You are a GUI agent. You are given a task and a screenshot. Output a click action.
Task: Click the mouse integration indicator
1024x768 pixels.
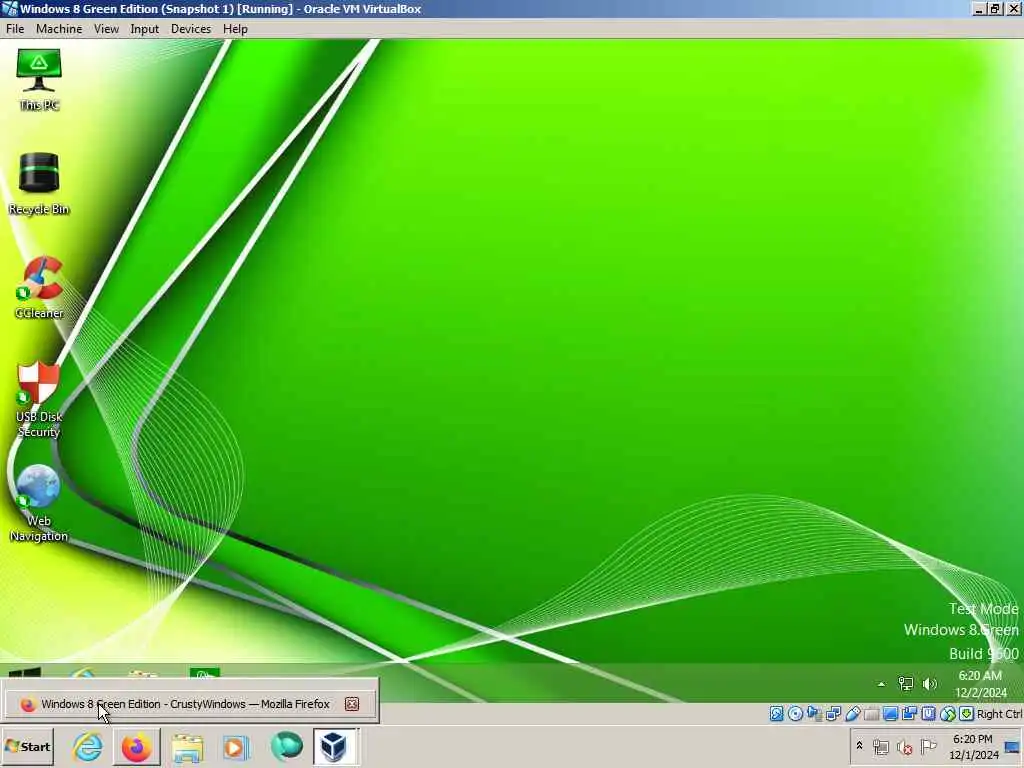(x=948, y=714)
